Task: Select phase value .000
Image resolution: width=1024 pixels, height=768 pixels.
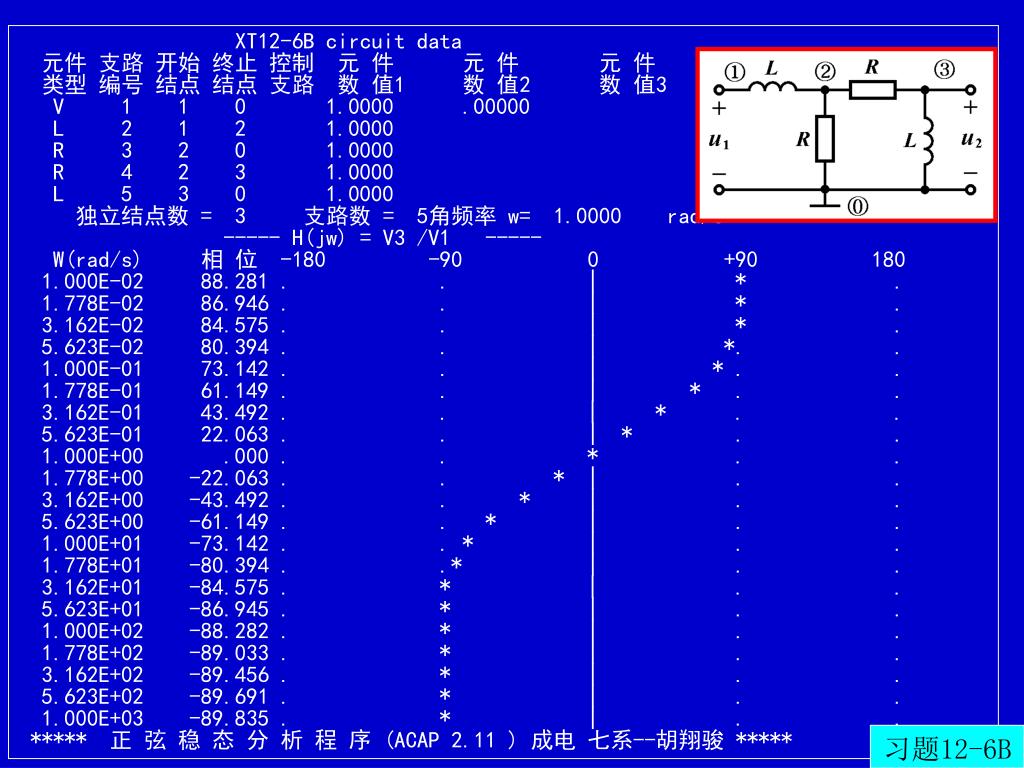Action: point(246,456)
